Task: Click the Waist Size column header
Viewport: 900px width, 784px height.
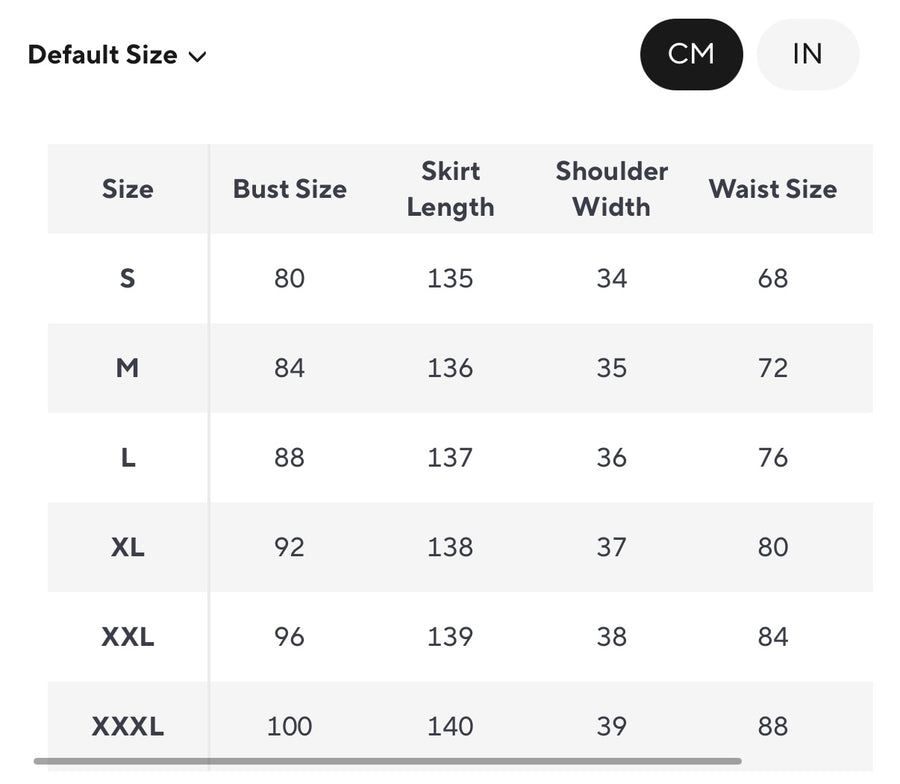Action: pos(772,189)
